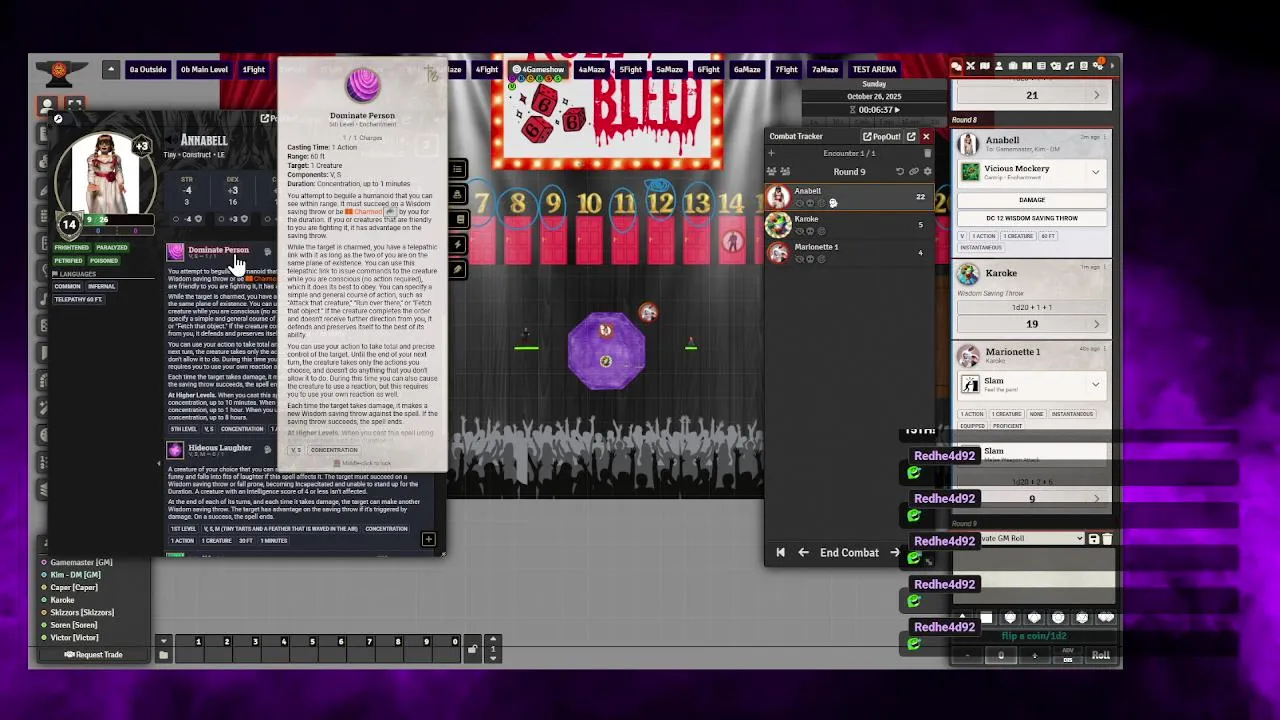Expand the roll total 21 chevron
The width and height of the screenshot is (1280, 720).
1096,95
